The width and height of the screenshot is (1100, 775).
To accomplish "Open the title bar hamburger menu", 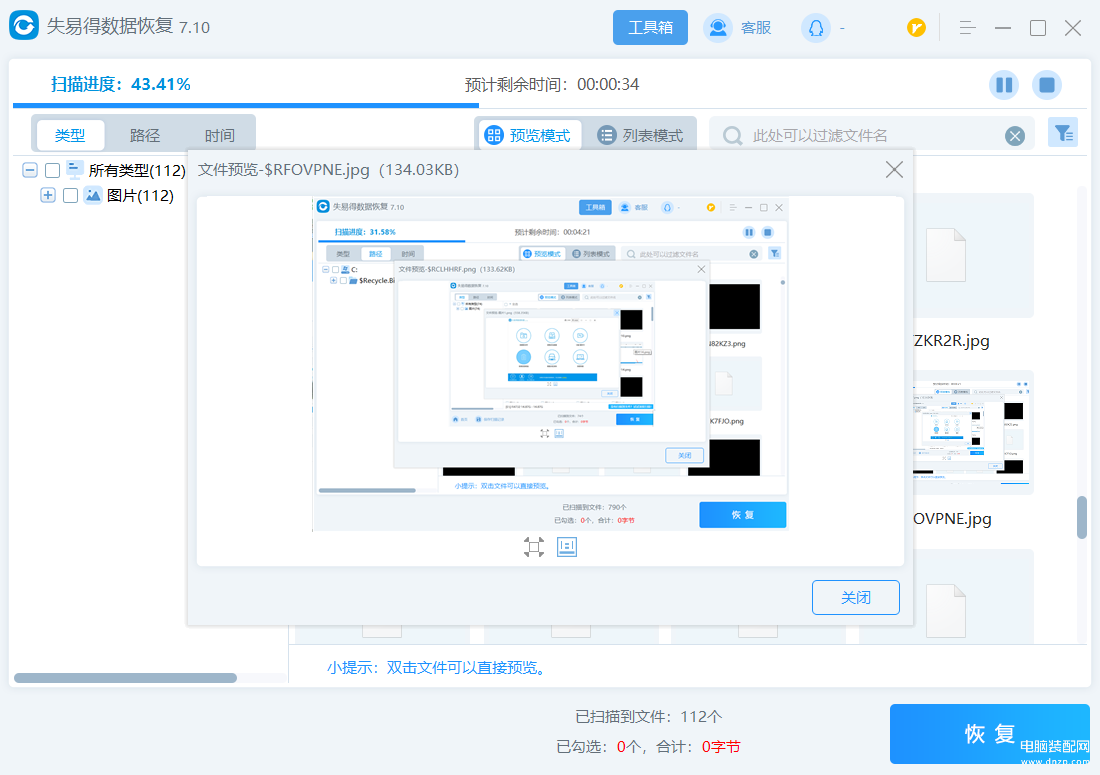I will pyautogui.click(x=967, y=28).
